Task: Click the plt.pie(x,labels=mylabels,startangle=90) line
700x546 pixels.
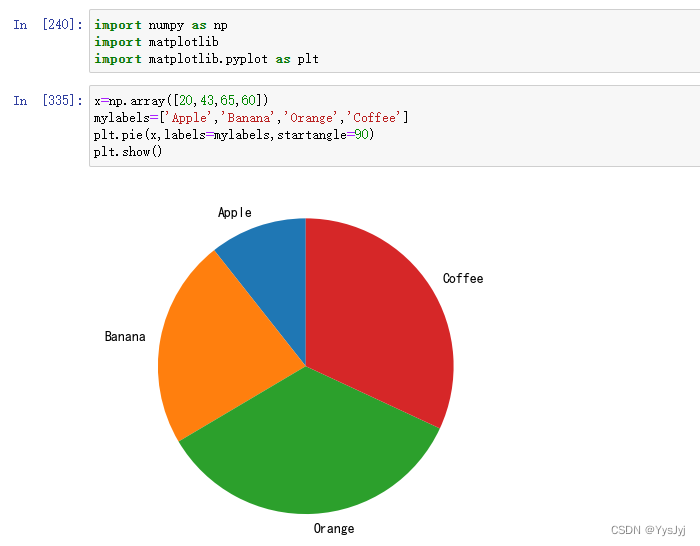Action: click(x=234, y=134)
